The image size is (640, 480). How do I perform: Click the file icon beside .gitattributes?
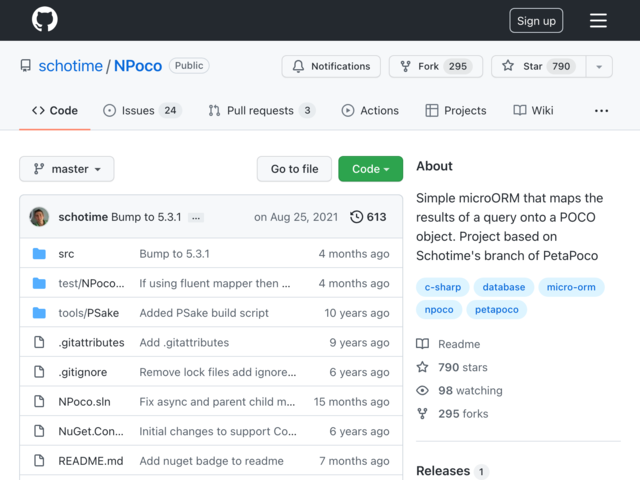(39, 342)
